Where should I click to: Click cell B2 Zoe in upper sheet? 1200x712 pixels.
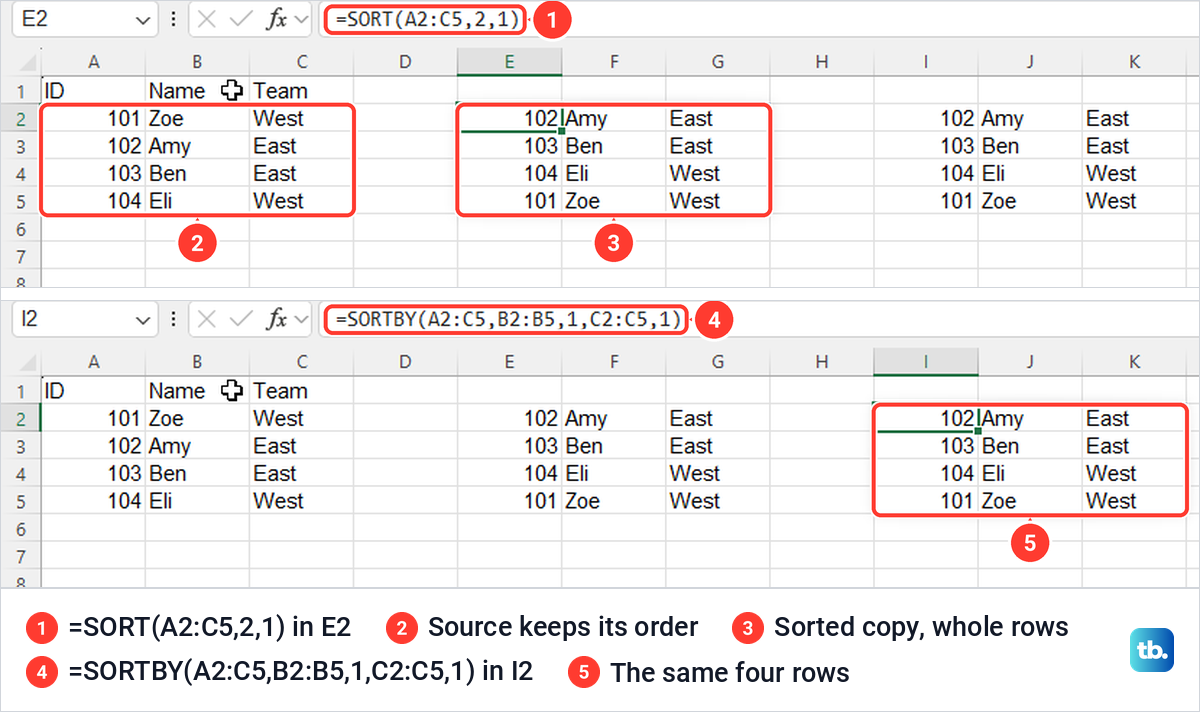click(197, 118)
